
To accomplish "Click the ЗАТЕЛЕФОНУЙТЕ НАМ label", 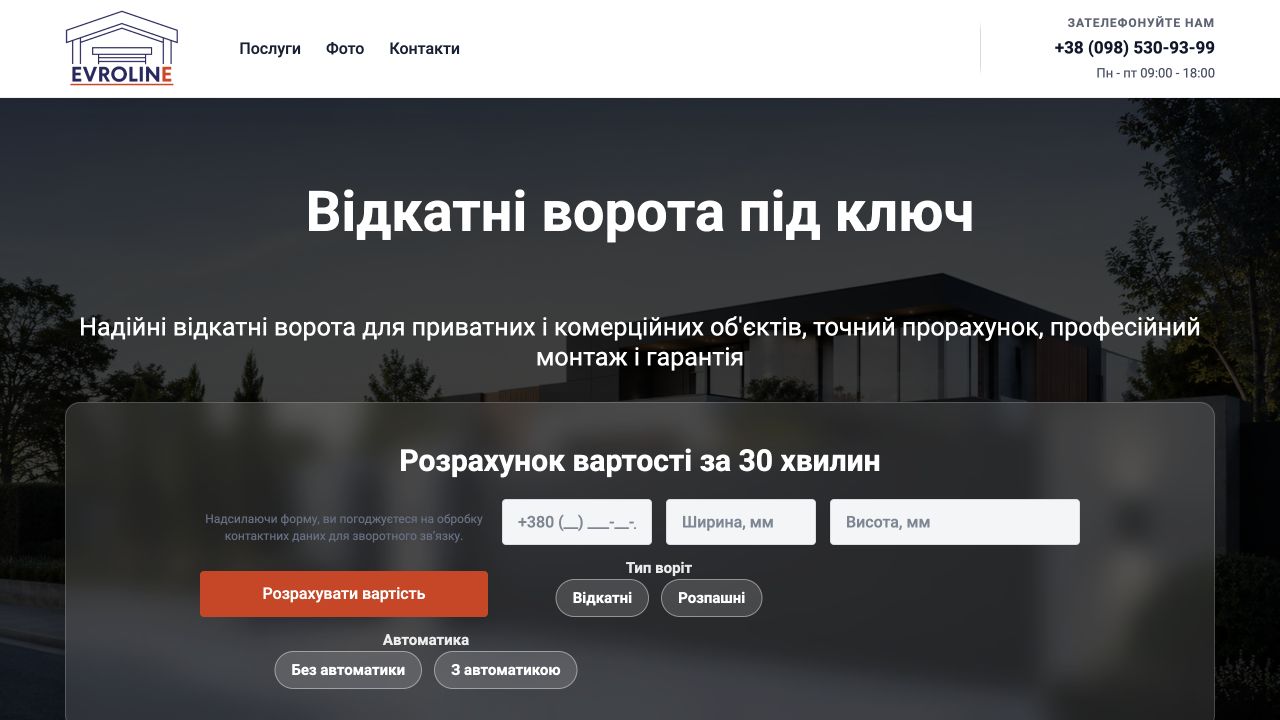I will [1141, 22].
